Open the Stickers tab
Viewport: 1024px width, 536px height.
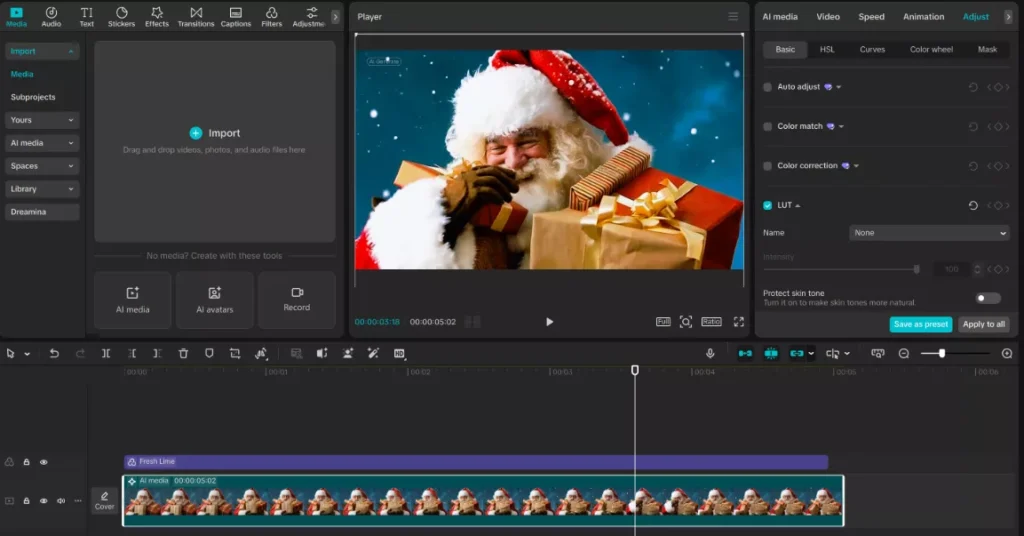click(x=121, y=17)
